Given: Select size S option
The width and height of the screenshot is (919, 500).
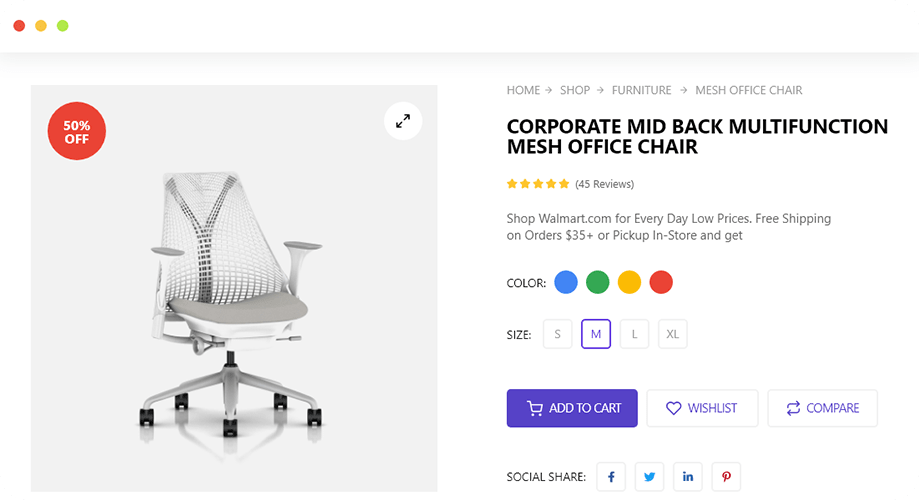Looking at the screenshot, I should click(557, 334).
